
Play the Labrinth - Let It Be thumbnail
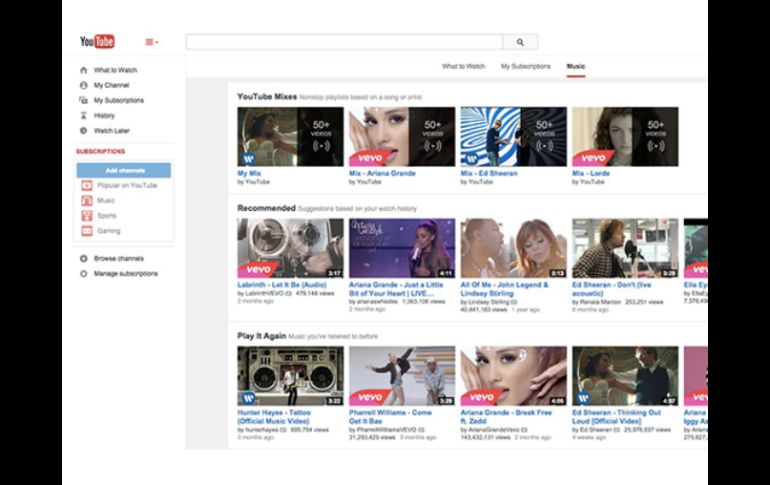coord(290,248)
